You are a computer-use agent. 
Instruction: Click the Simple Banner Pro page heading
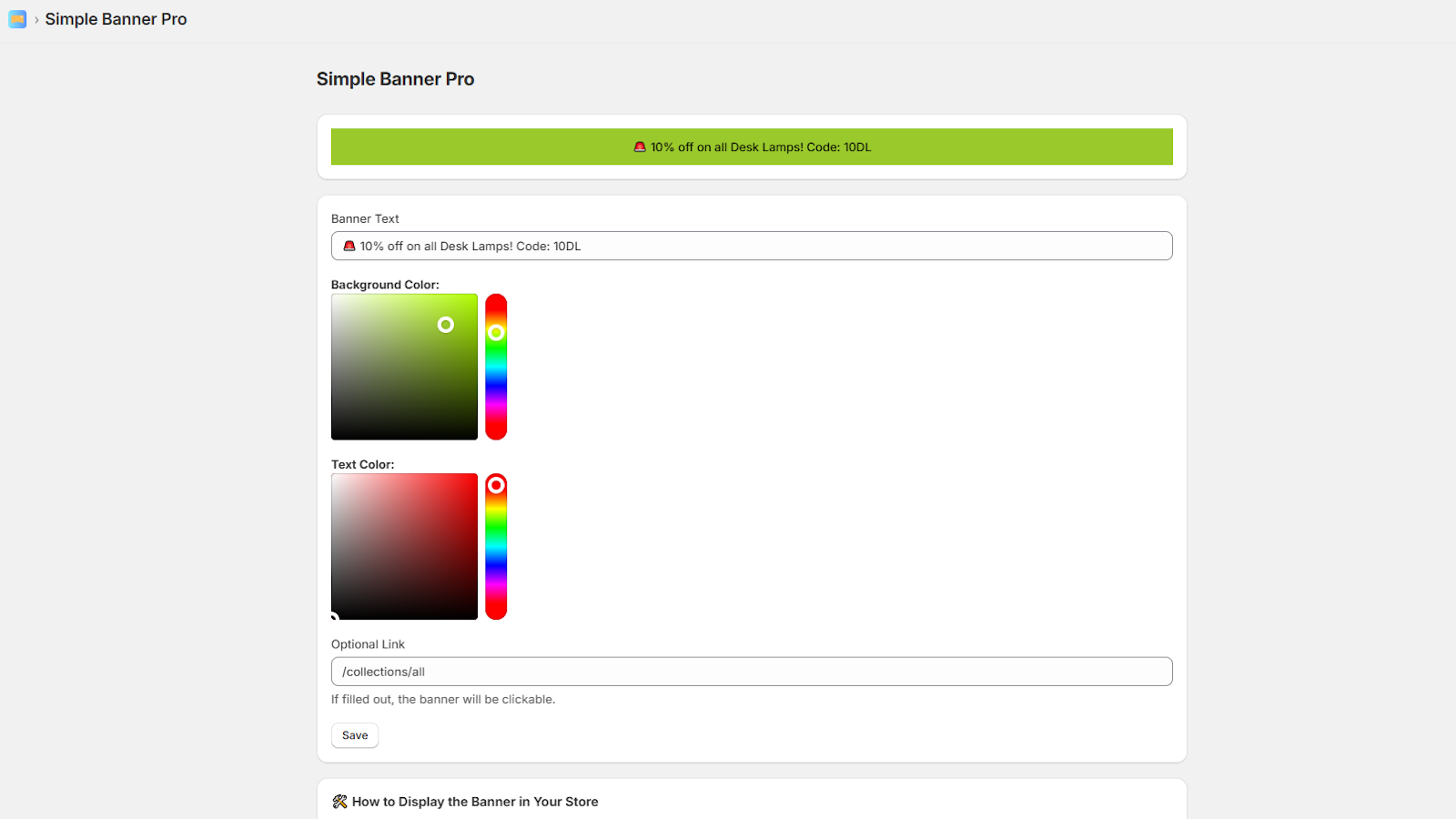click(395, 79)
